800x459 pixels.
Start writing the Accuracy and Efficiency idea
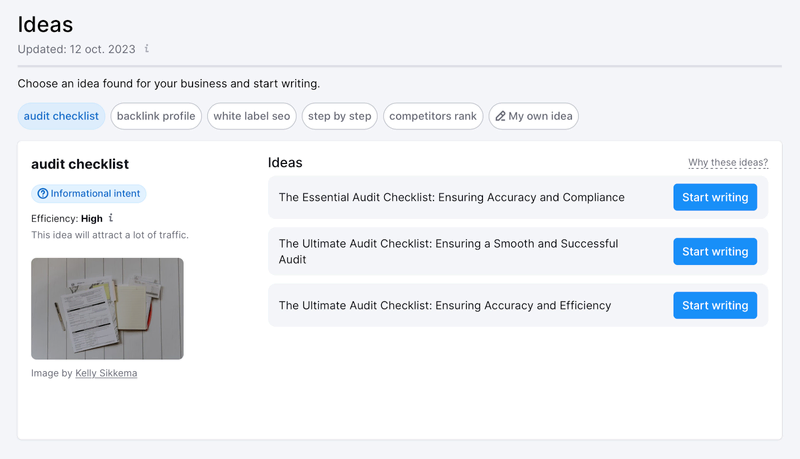pos(715,305)
